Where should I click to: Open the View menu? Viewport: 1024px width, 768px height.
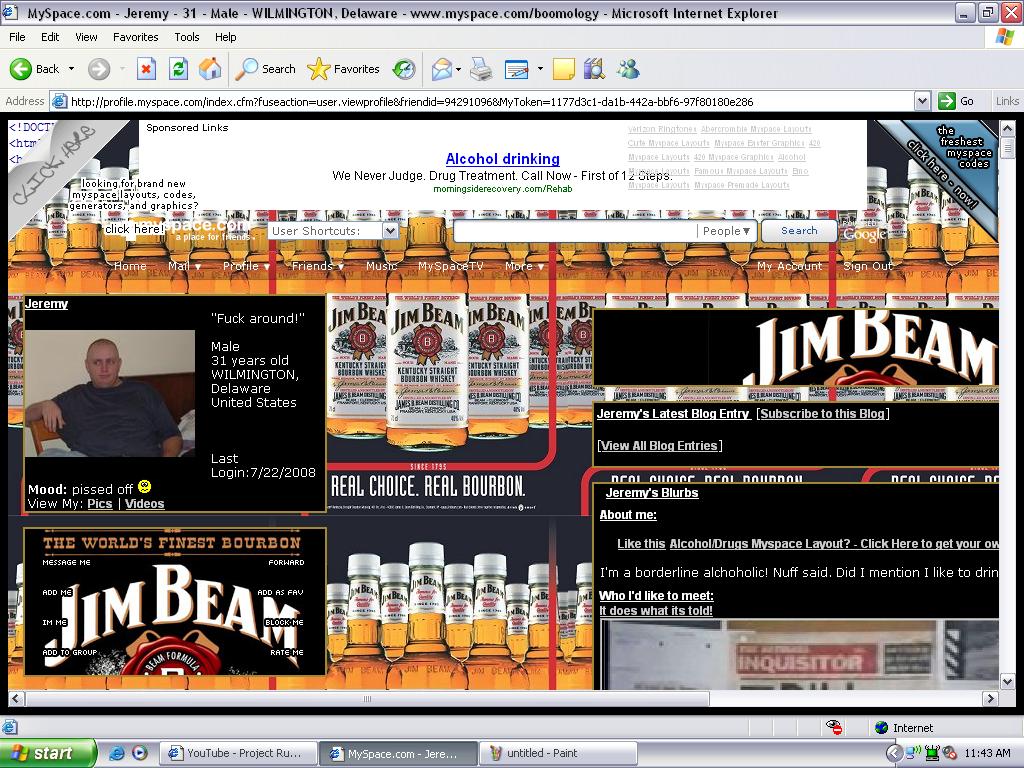(86, 37)
